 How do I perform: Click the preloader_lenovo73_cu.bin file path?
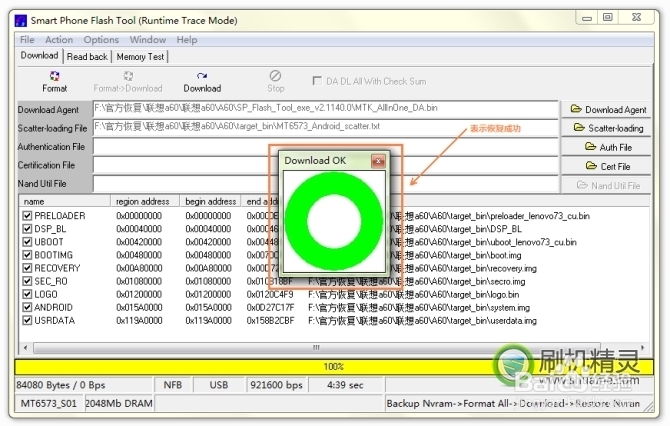pos(490,216)
